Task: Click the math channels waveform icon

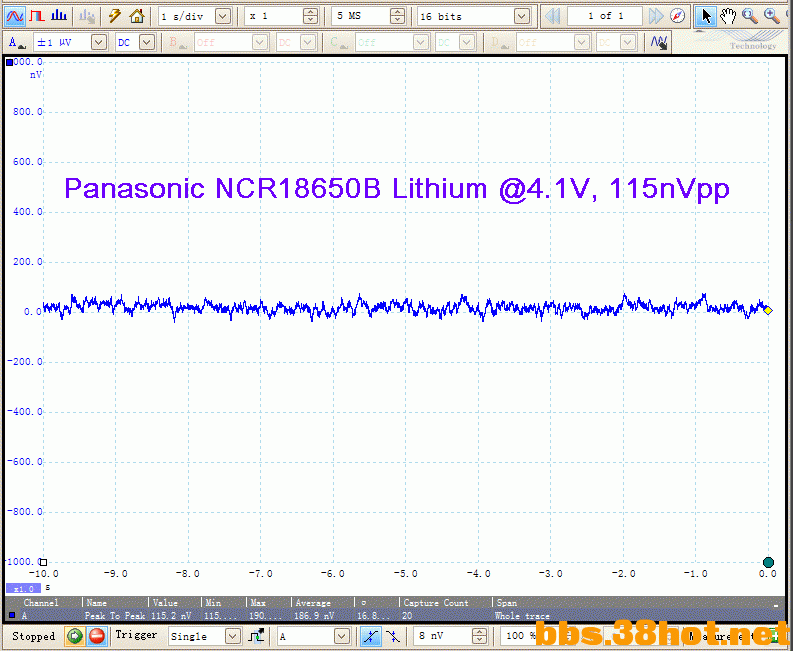Action: click(x=659, y=42)
